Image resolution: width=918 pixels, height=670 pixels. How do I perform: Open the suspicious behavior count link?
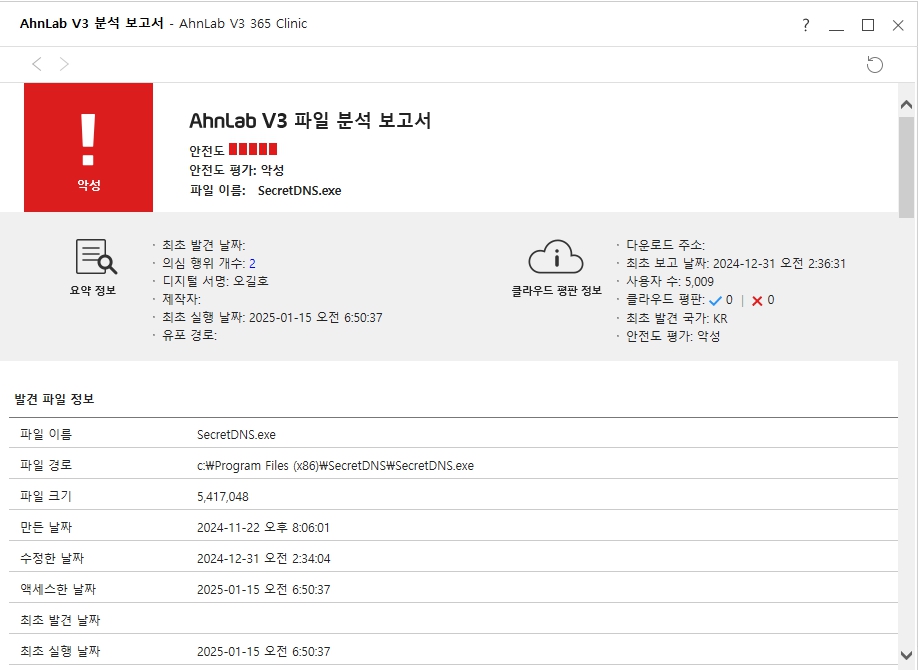[x=252, y=264]
